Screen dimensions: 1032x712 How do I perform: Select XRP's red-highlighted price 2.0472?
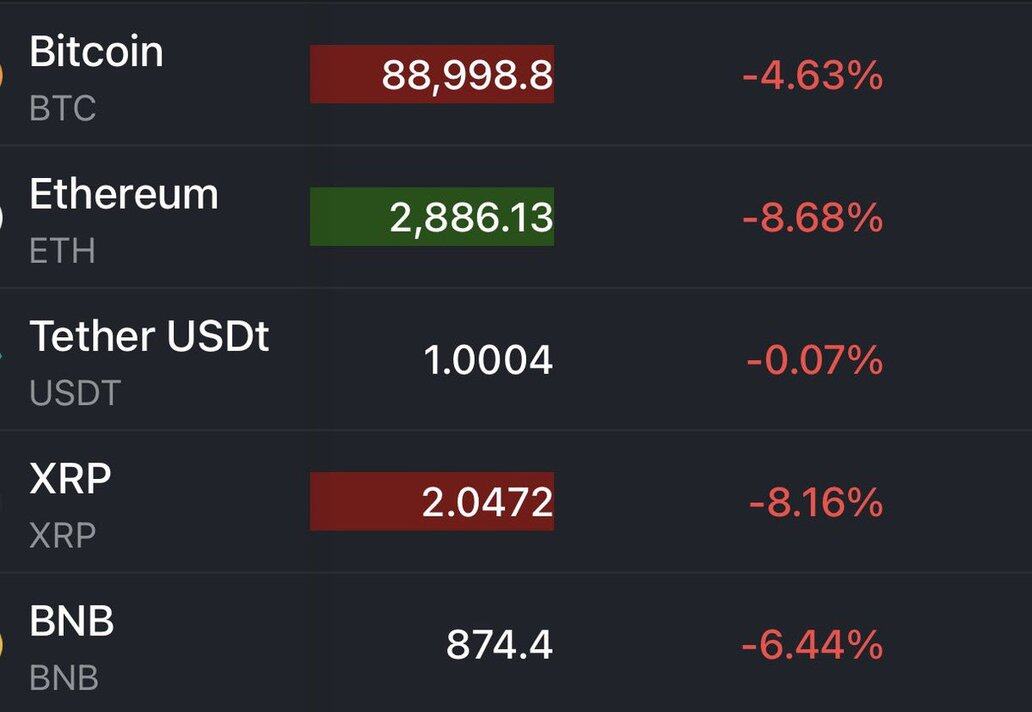point(487,502)
